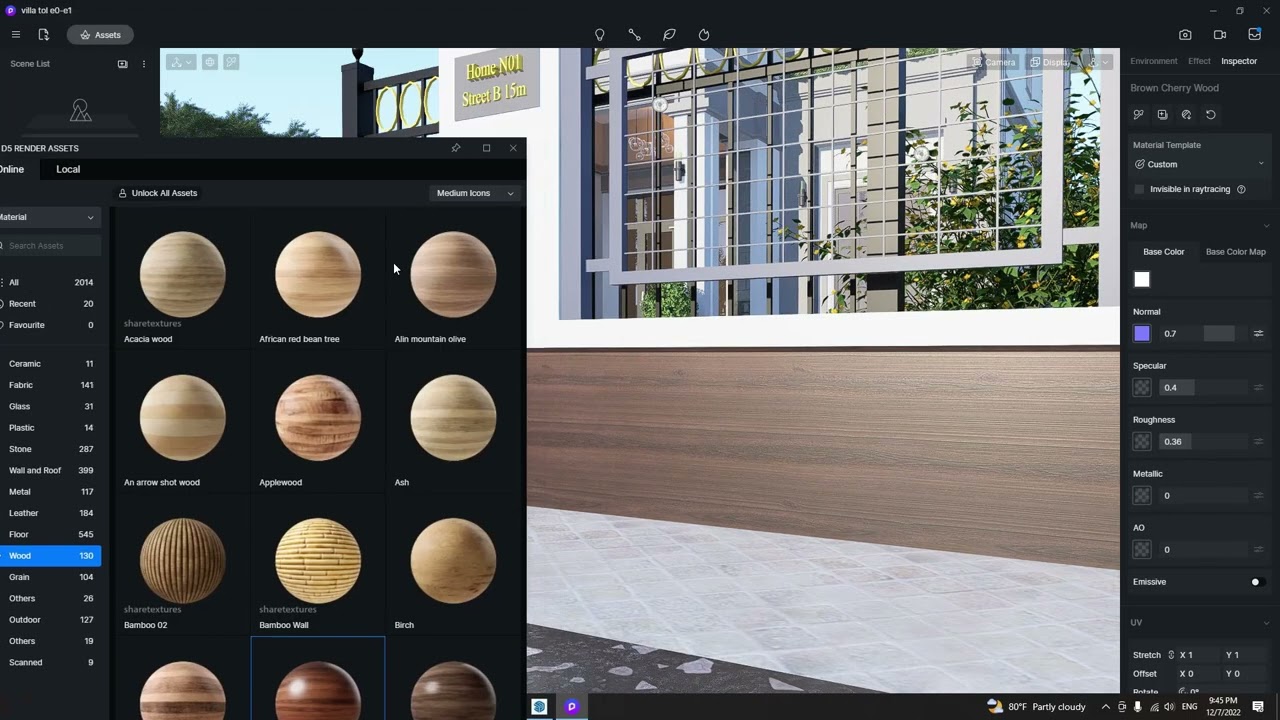
Task: Click the purple Normal map swatch
Action: [x=1142, y=334]
